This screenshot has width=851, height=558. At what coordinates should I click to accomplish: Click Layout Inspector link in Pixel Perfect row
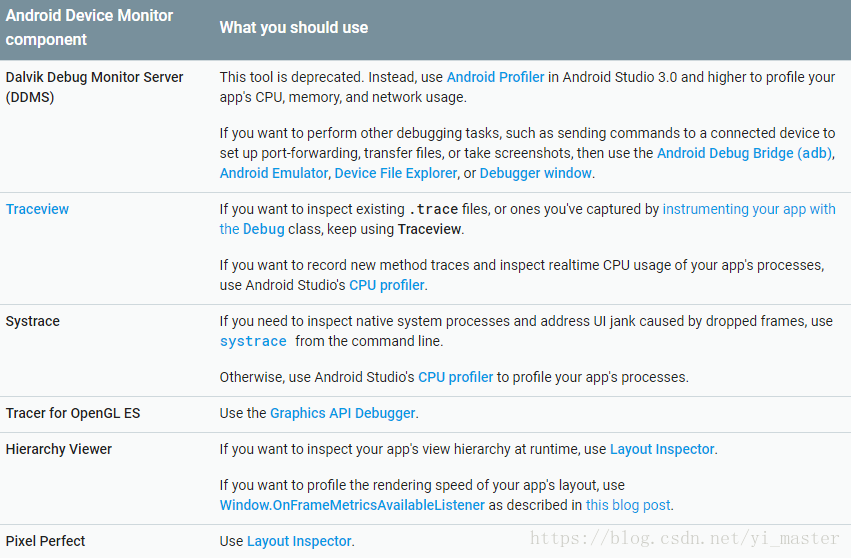tap(299, 541)
